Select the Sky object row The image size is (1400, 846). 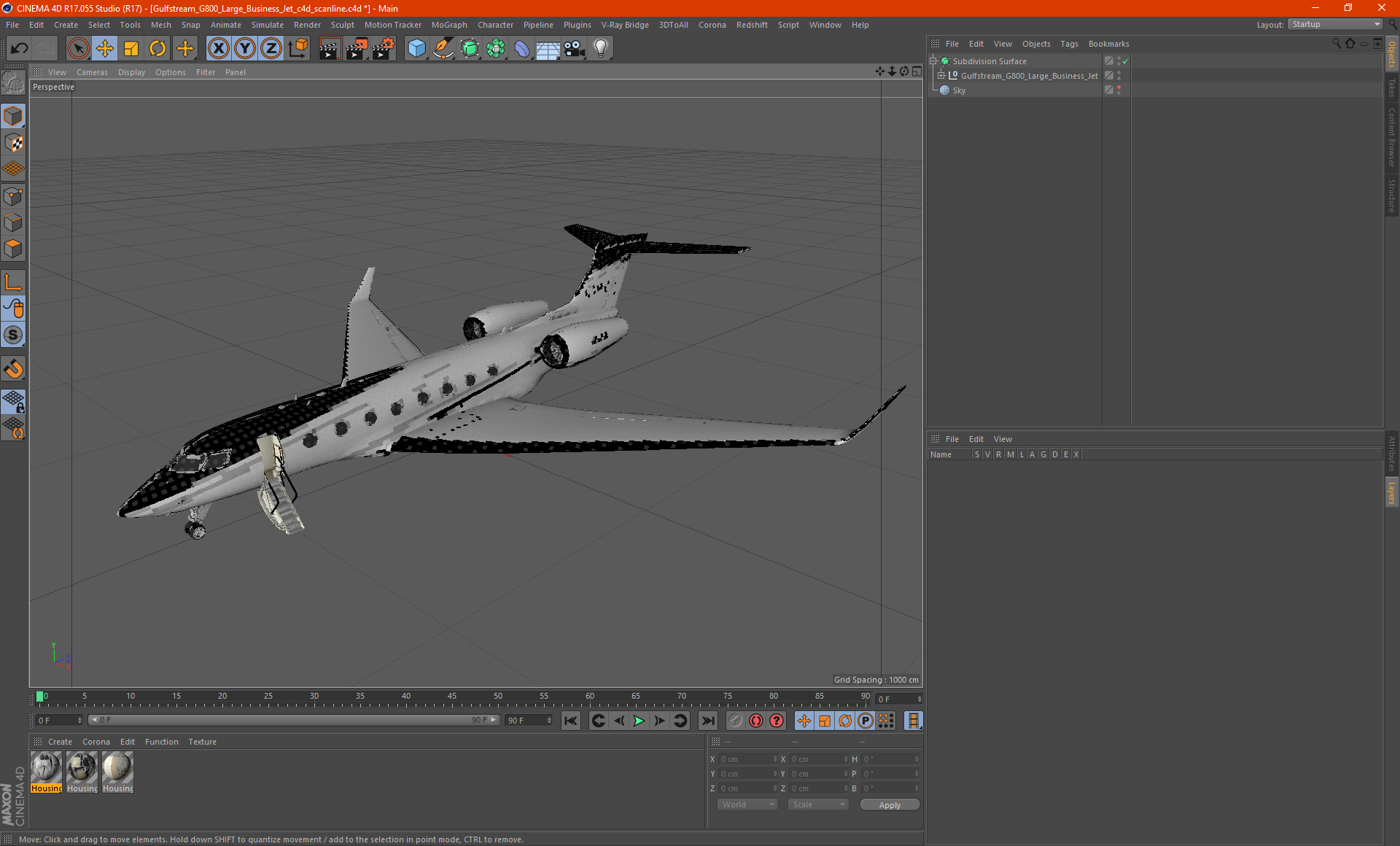tap(1014, 90)
